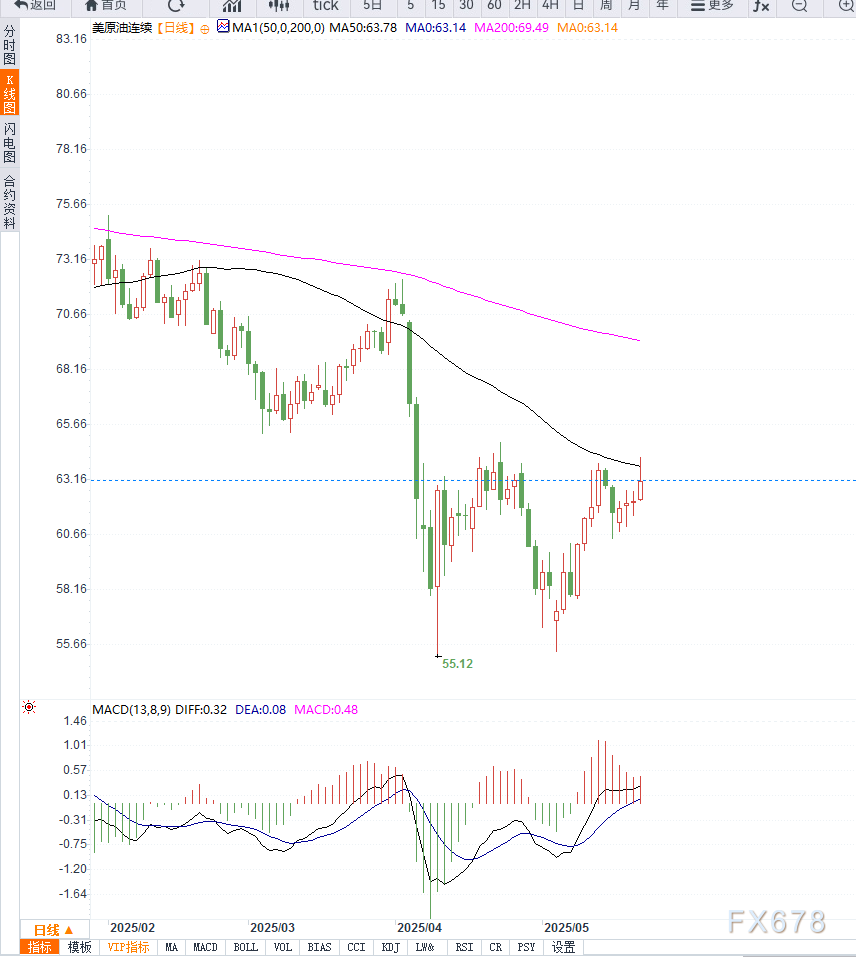
Task: Refresh the chart with the reload icon
Action: pyautogui.click(x=176, y=6)
